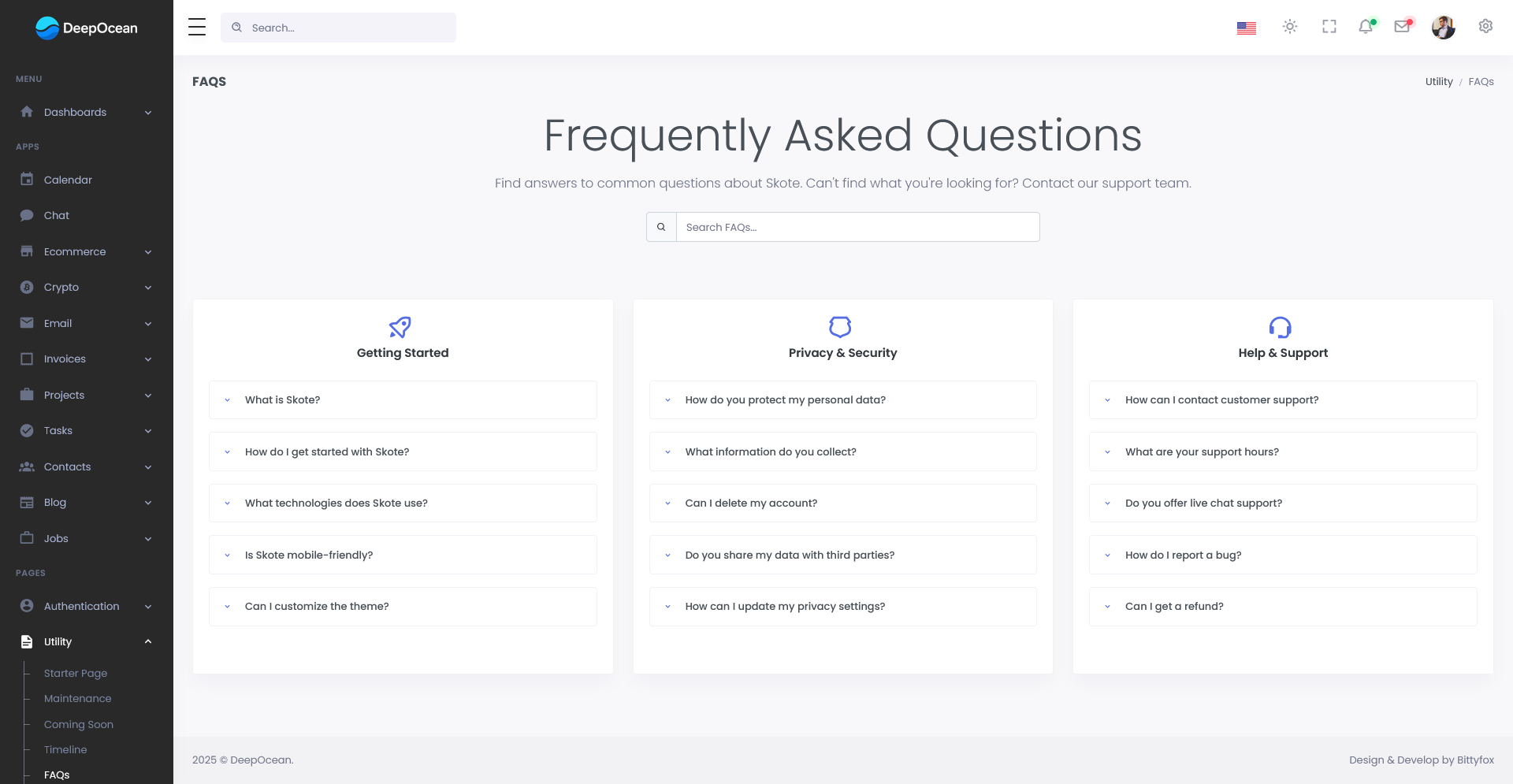The height and width of the screenshot is (784, 1513).
Task: Click the user avatar picture
Action: pos(1443,27)
